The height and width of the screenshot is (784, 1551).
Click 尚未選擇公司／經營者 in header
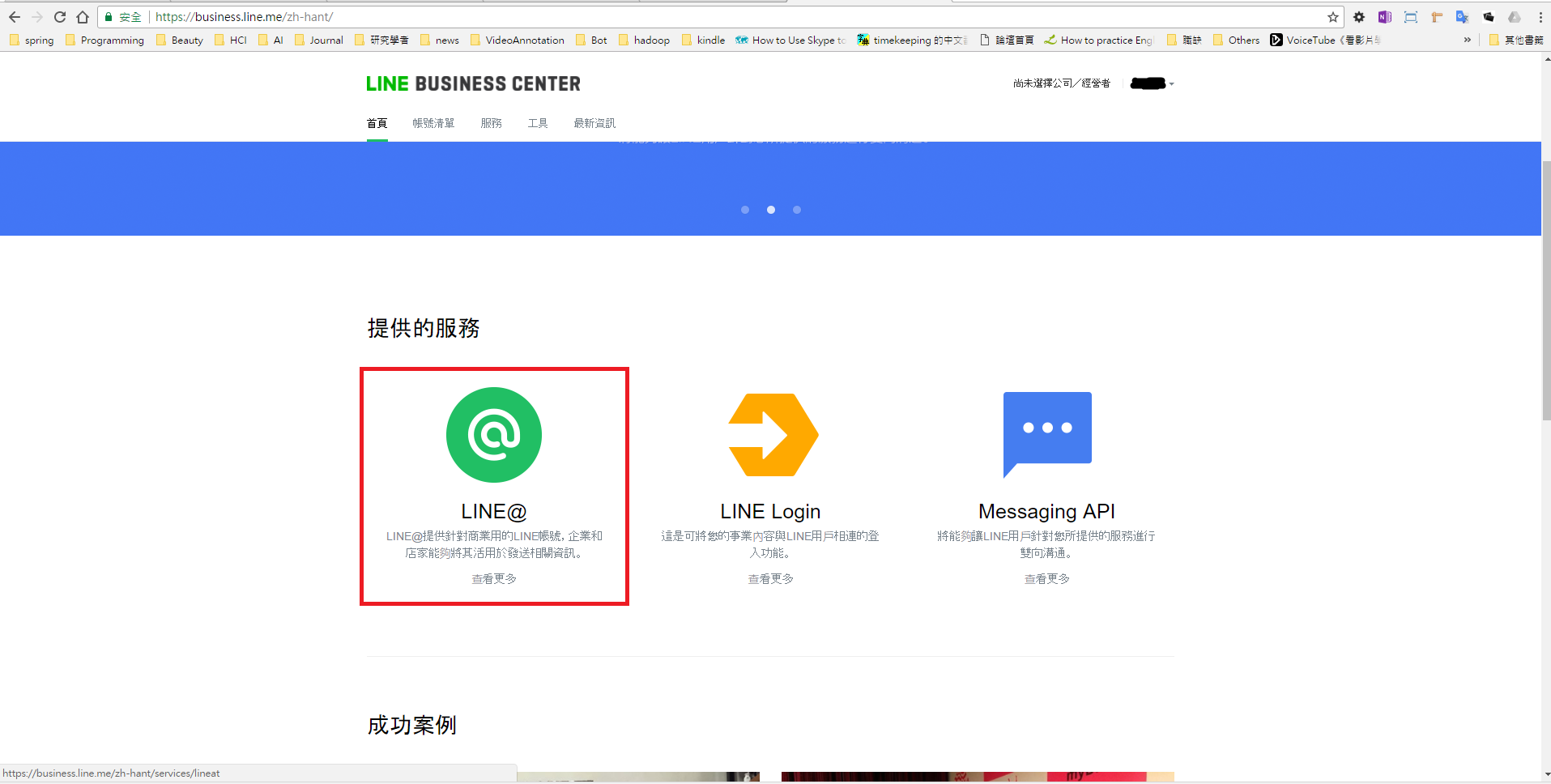[1061, 83]
